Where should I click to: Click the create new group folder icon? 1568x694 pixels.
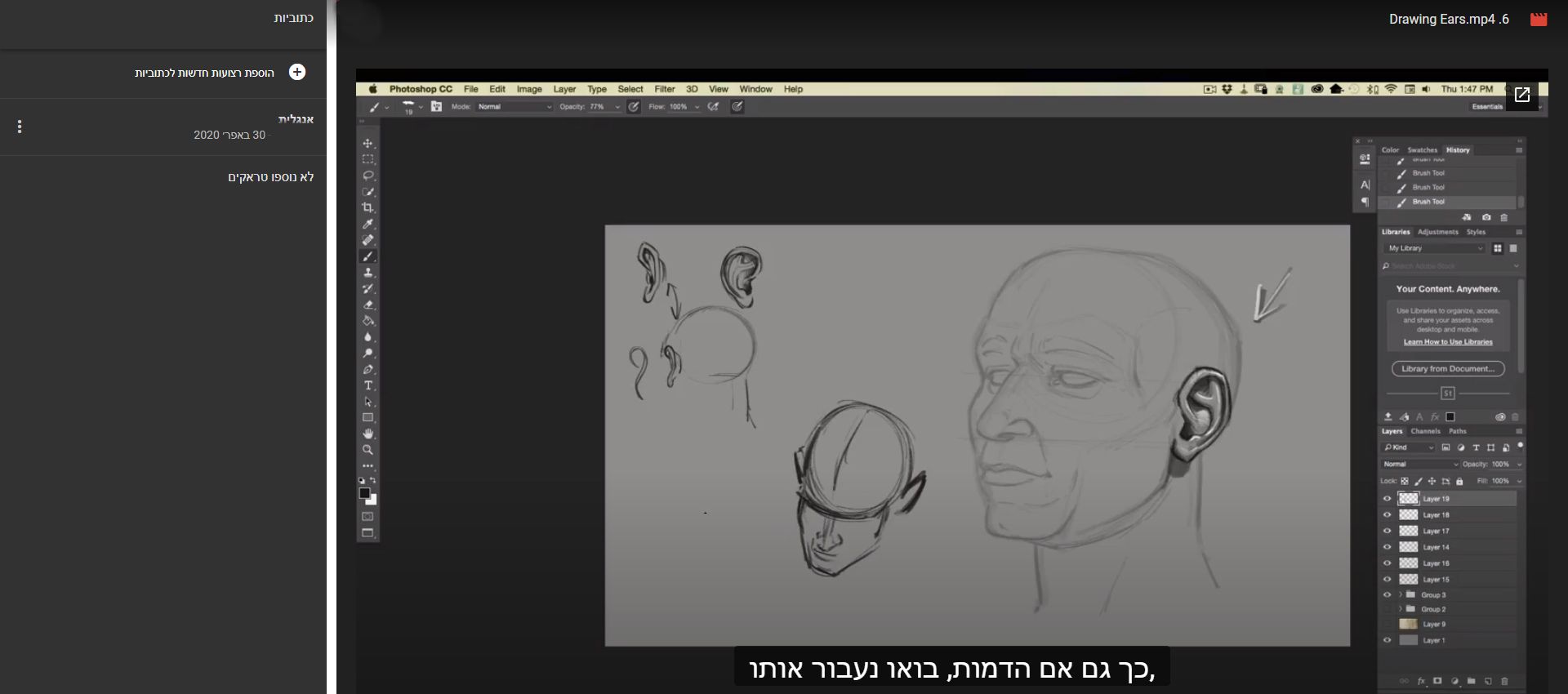[x=1471, y=681]
